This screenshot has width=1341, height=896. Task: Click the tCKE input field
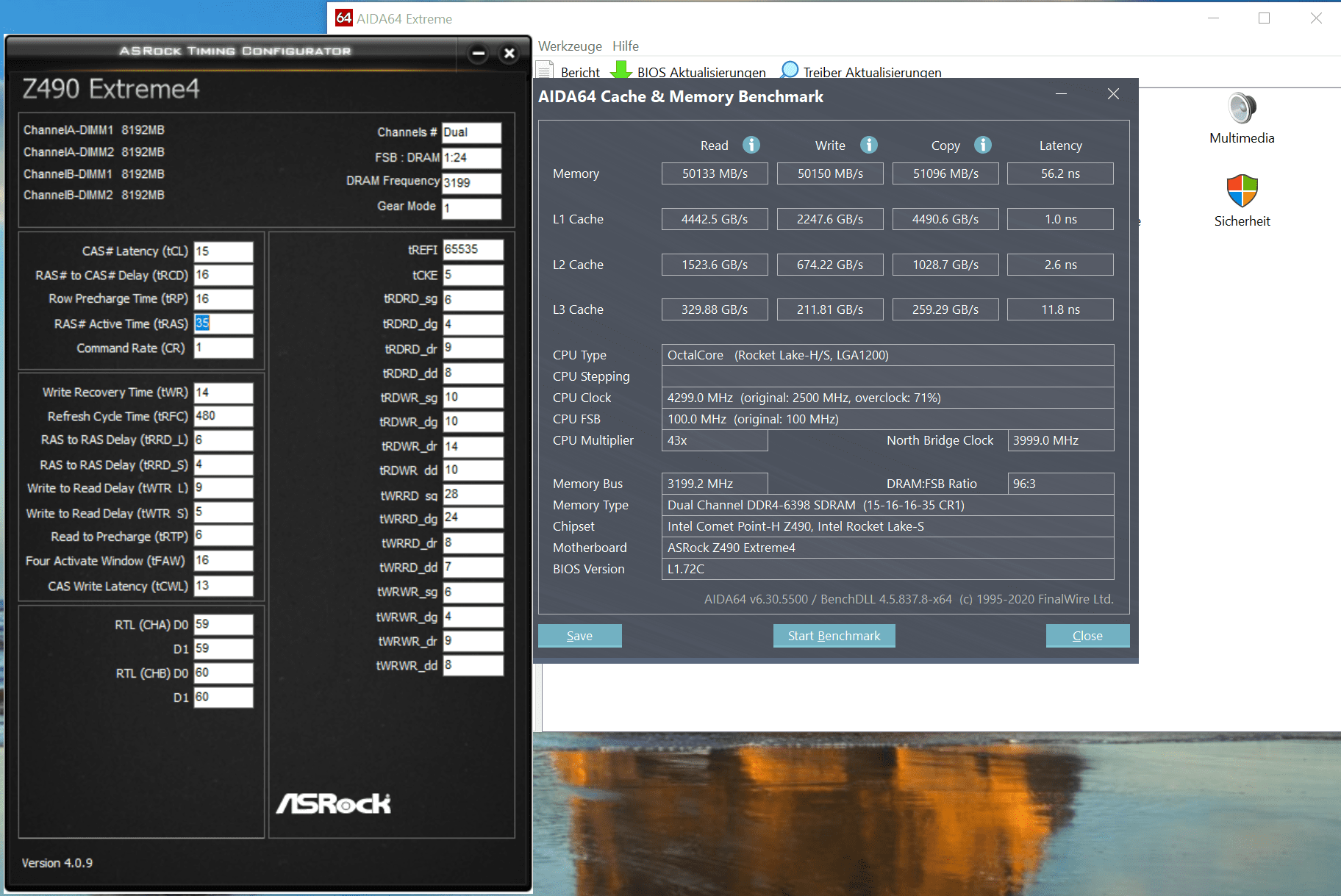coord(473,275)
